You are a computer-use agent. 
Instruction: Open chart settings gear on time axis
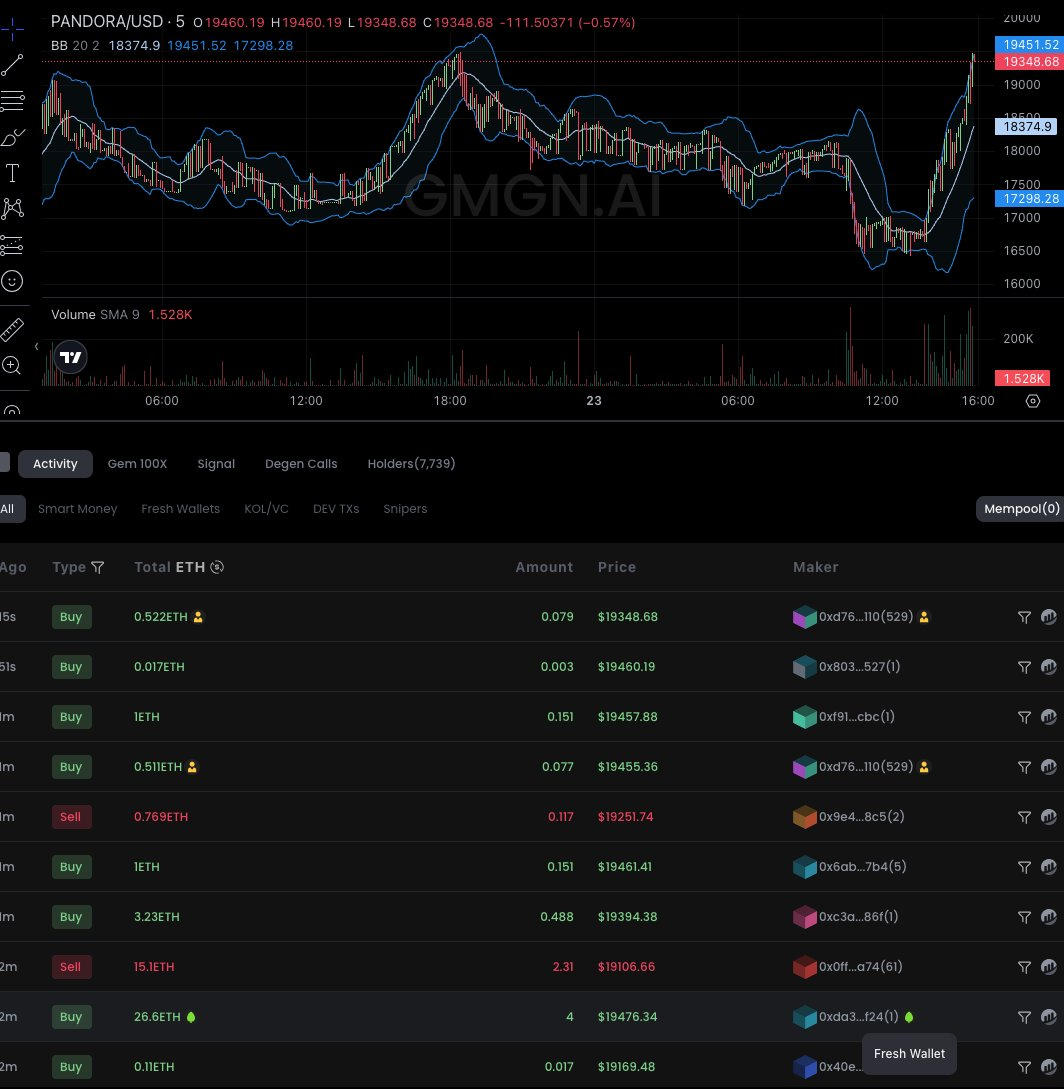[1033, 401]
